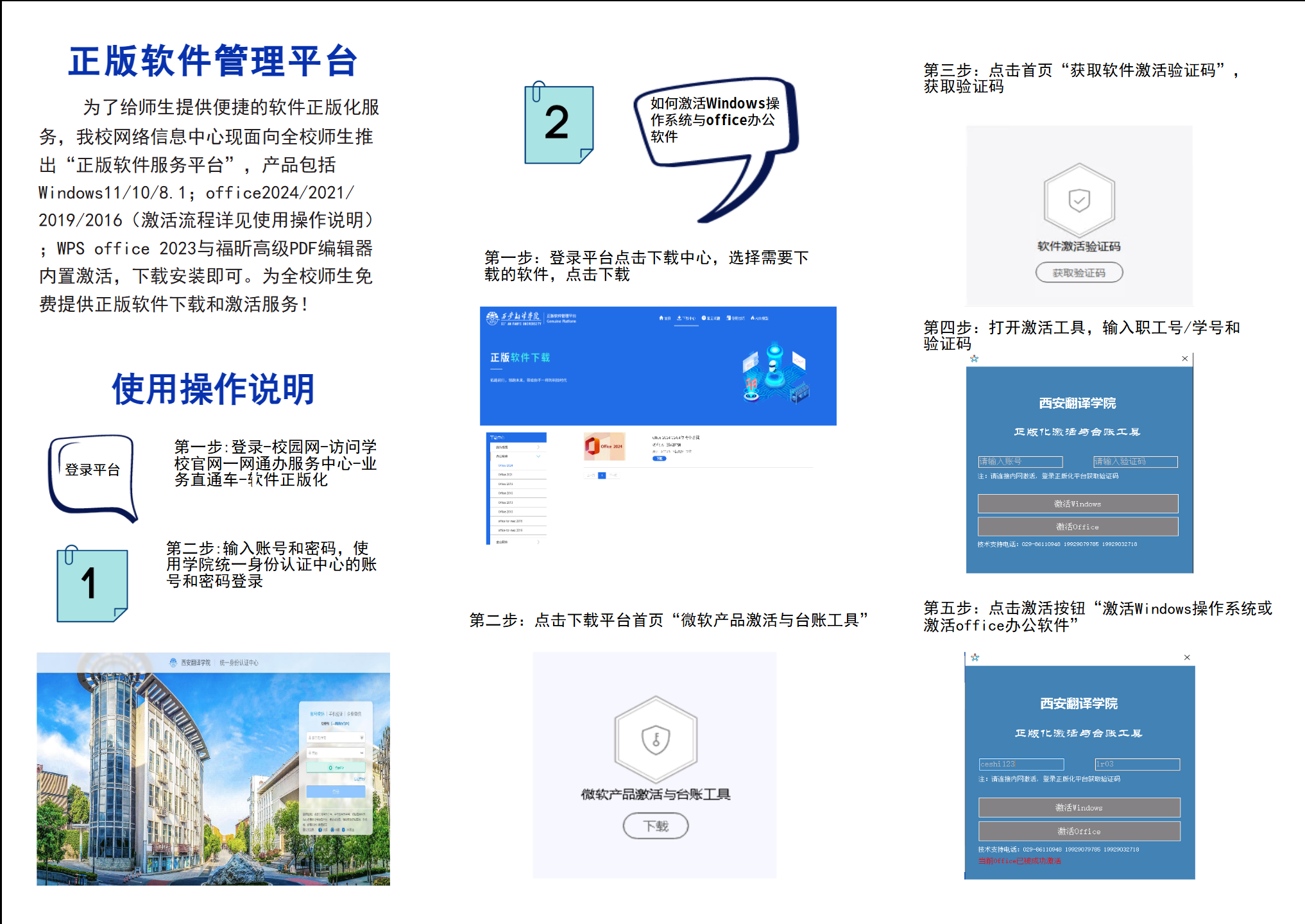Screen dimensions: 1305x924
Task: Click 激活Windows in the upper activation tool
Action: [x=1077, y=504]
